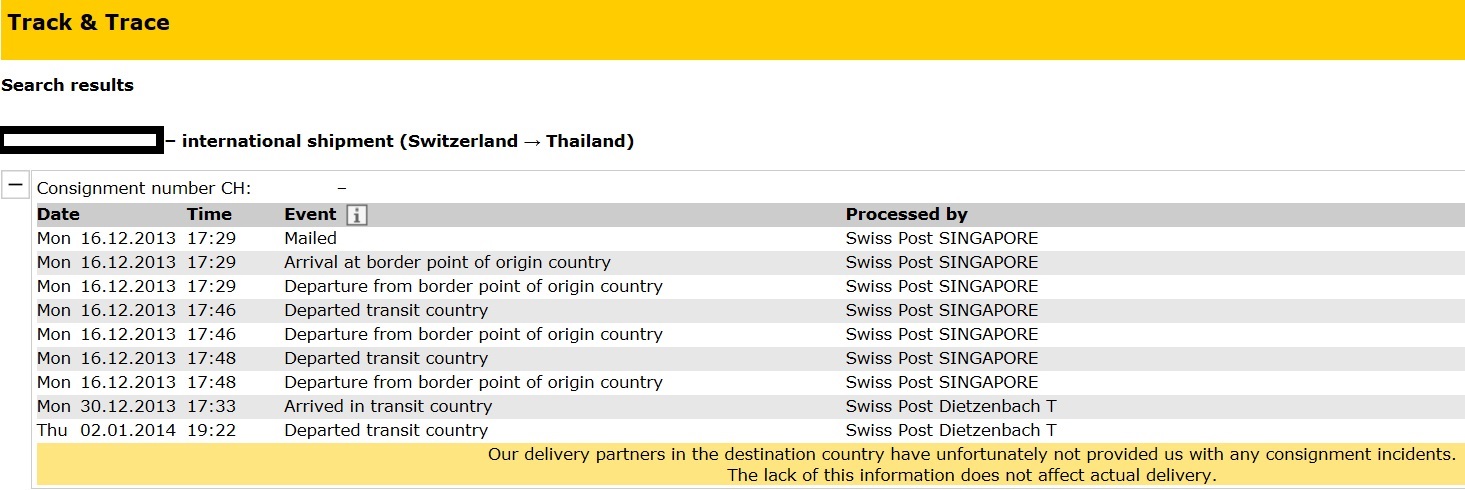Click the Track & Trace page title
The height and width of the screenshot is (490, 1465).
coord(88,22)
